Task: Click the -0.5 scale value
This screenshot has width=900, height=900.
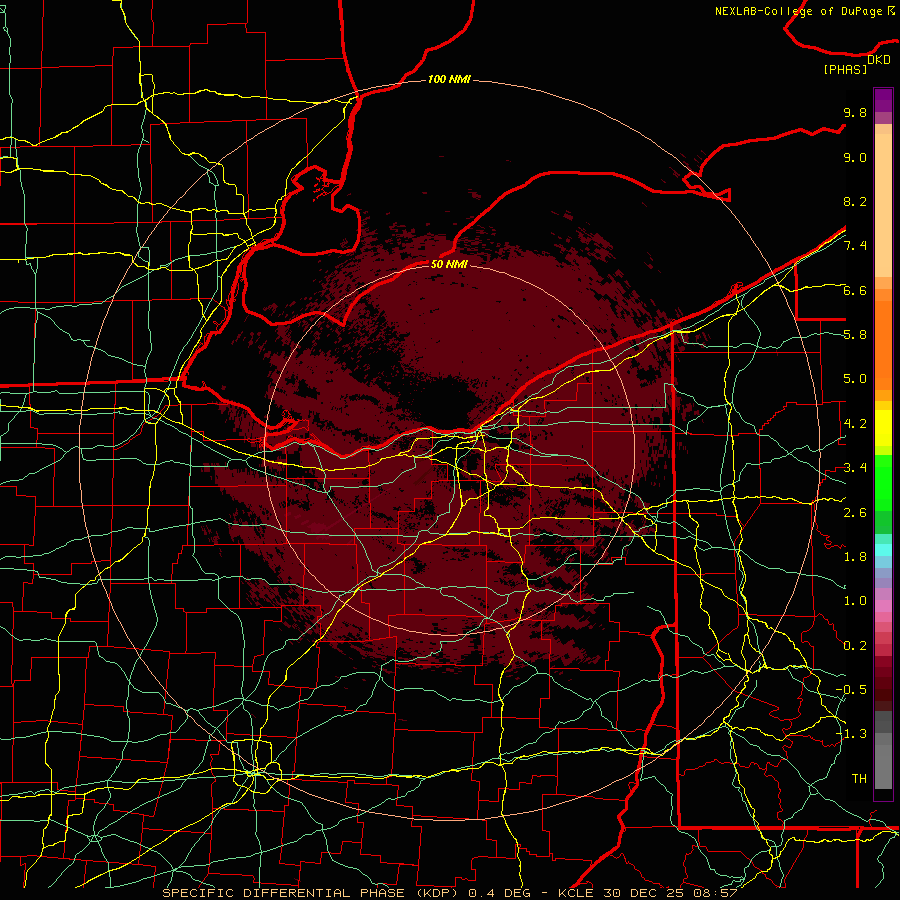Action: [x=851, y=690]
